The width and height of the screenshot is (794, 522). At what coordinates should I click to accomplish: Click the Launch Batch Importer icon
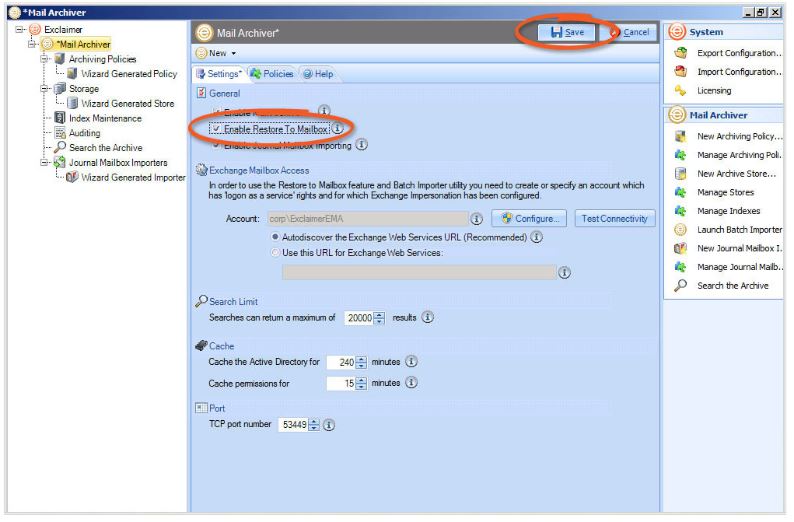(681, 229)
